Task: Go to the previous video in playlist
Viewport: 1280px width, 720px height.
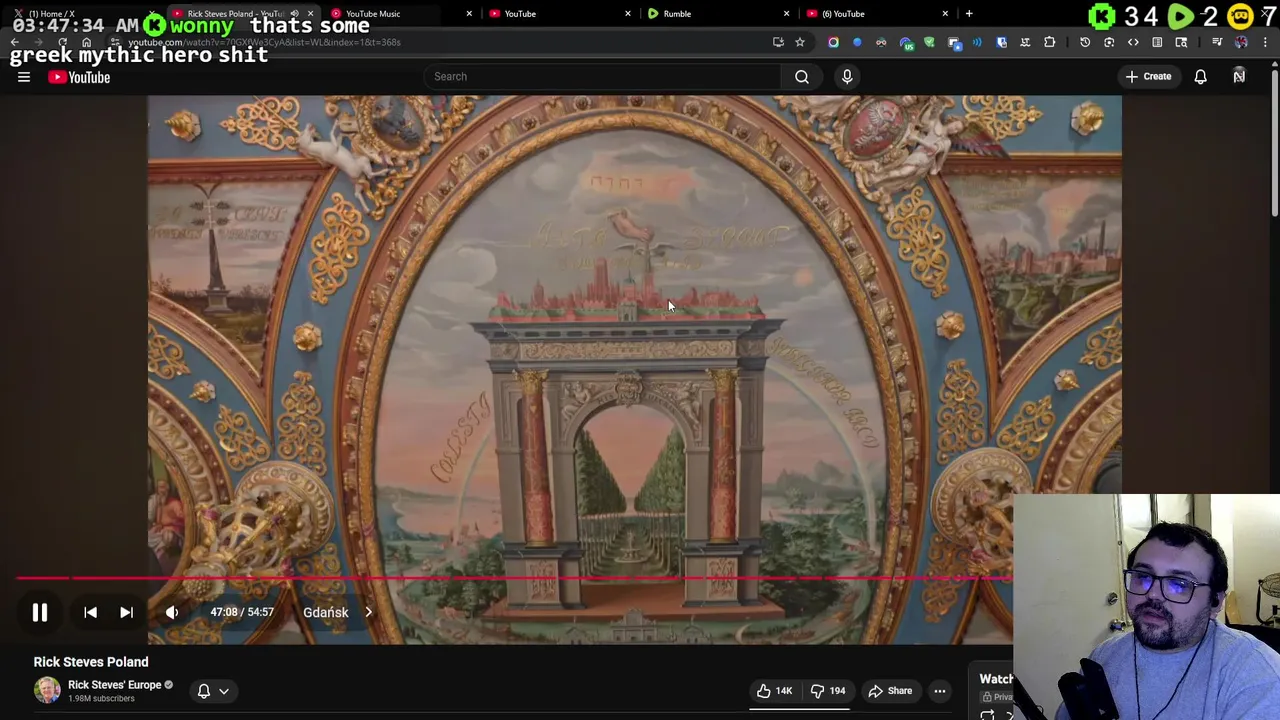Action: click(x=90, y=612)
